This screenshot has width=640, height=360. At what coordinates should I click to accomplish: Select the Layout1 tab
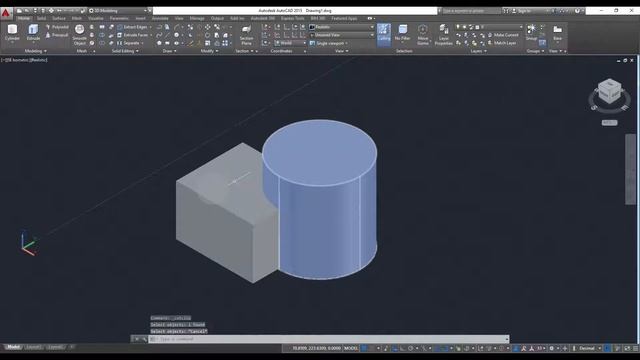[34, 347]
